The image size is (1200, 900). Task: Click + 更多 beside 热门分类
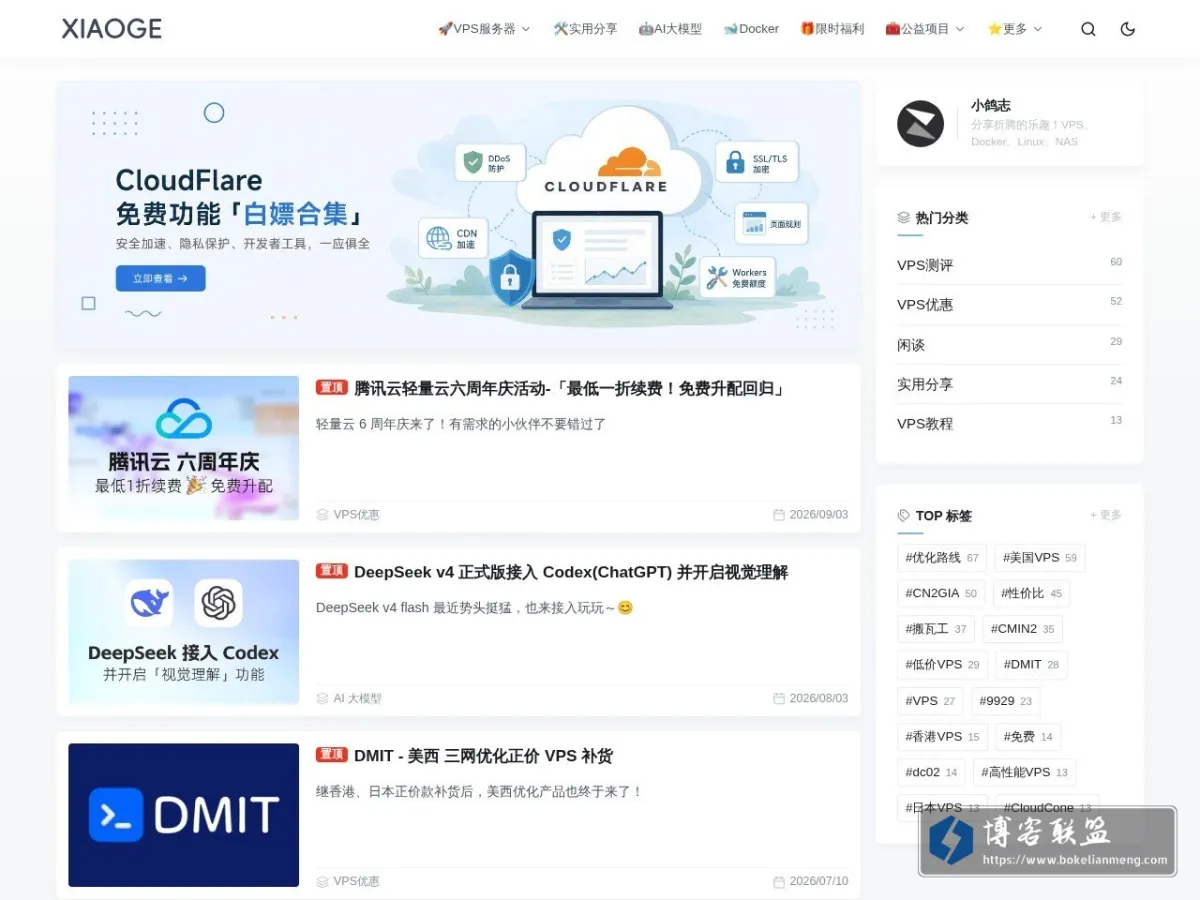[1106, 217]
